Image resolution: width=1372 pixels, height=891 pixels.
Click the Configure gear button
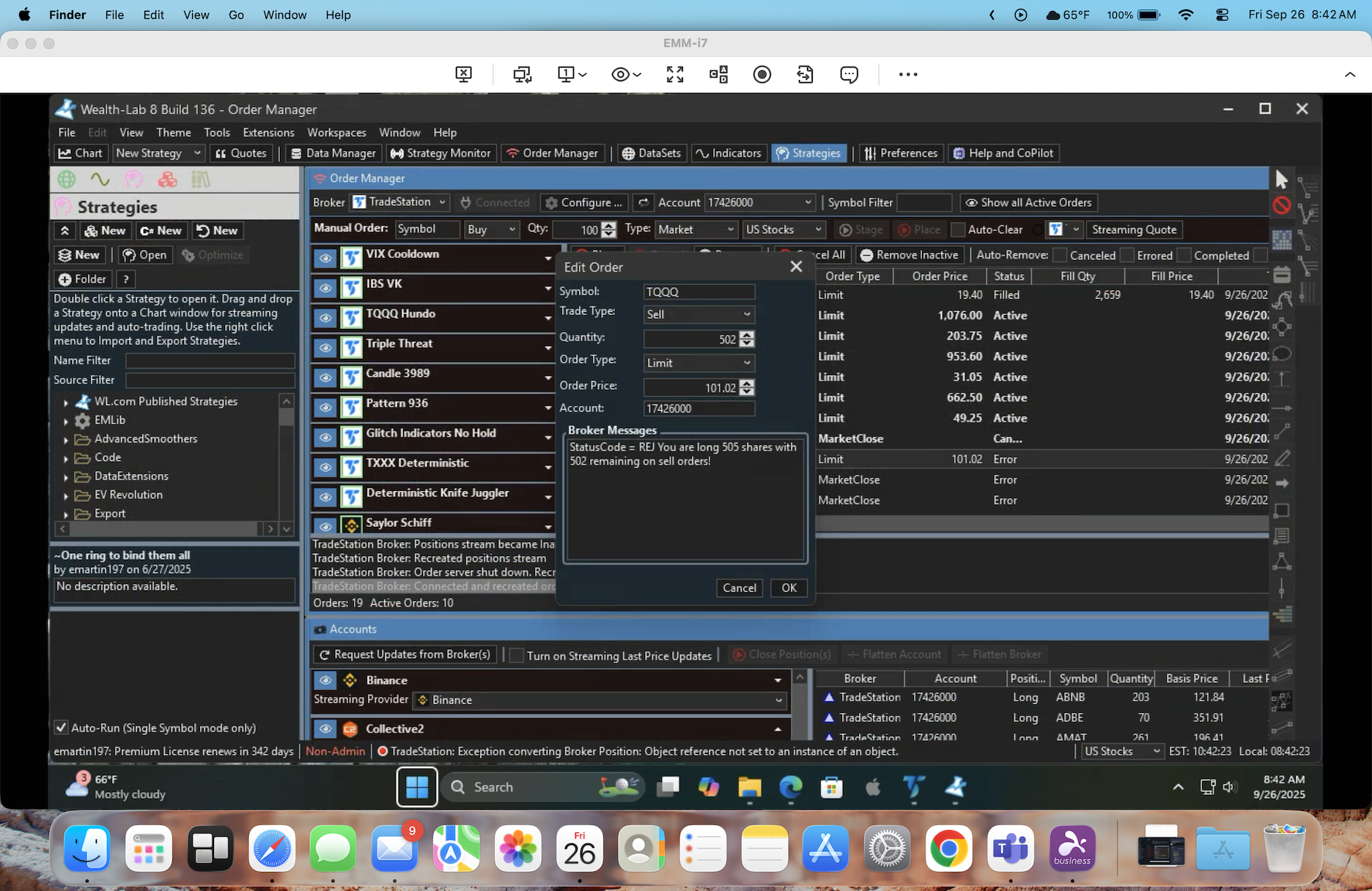tap(584, 203)
